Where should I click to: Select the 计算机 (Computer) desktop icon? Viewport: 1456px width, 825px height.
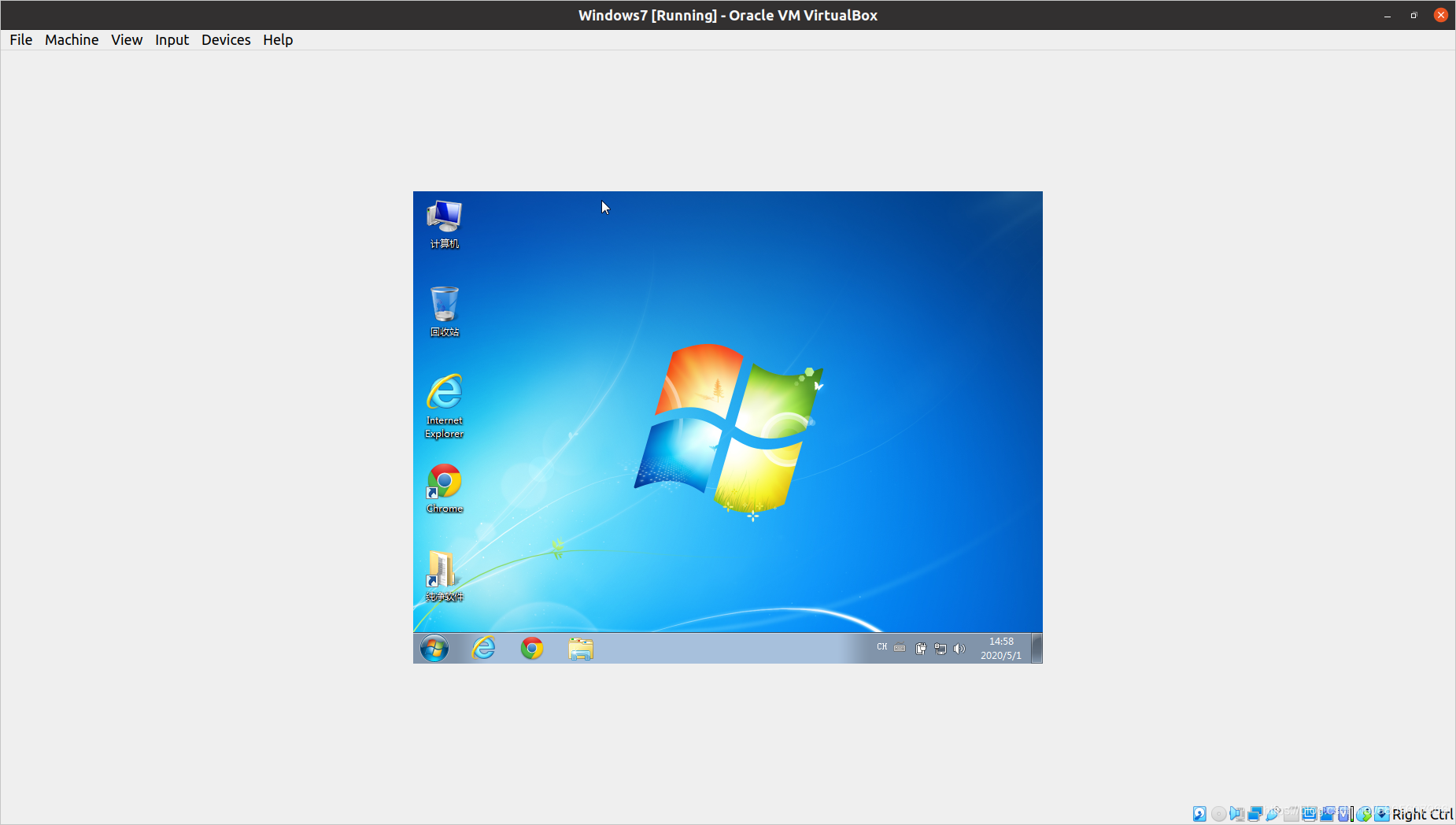coord(445,224)
